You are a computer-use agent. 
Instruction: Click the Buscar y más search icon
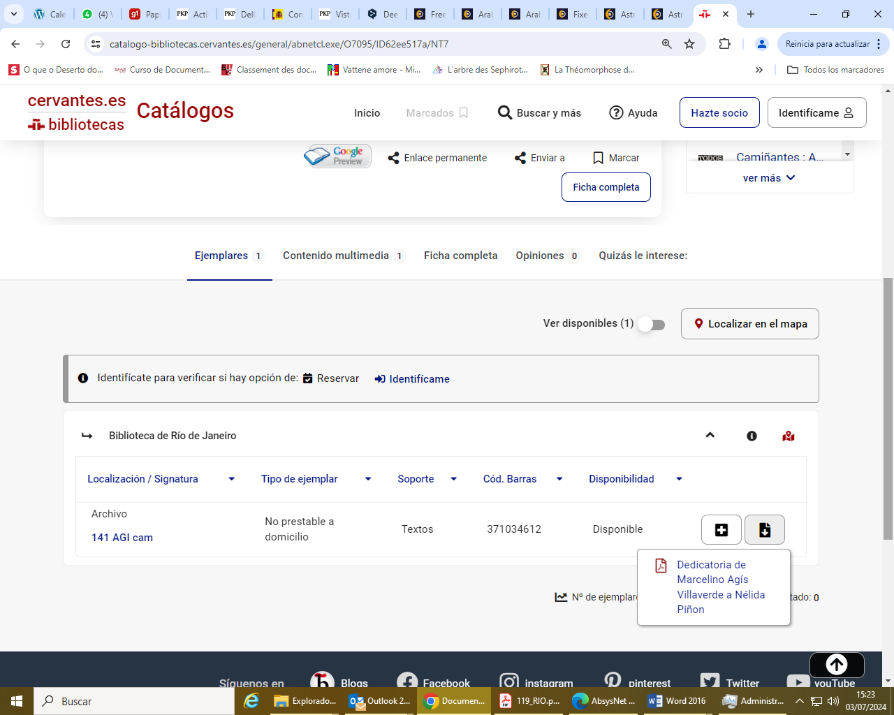[x=504, y=113]
